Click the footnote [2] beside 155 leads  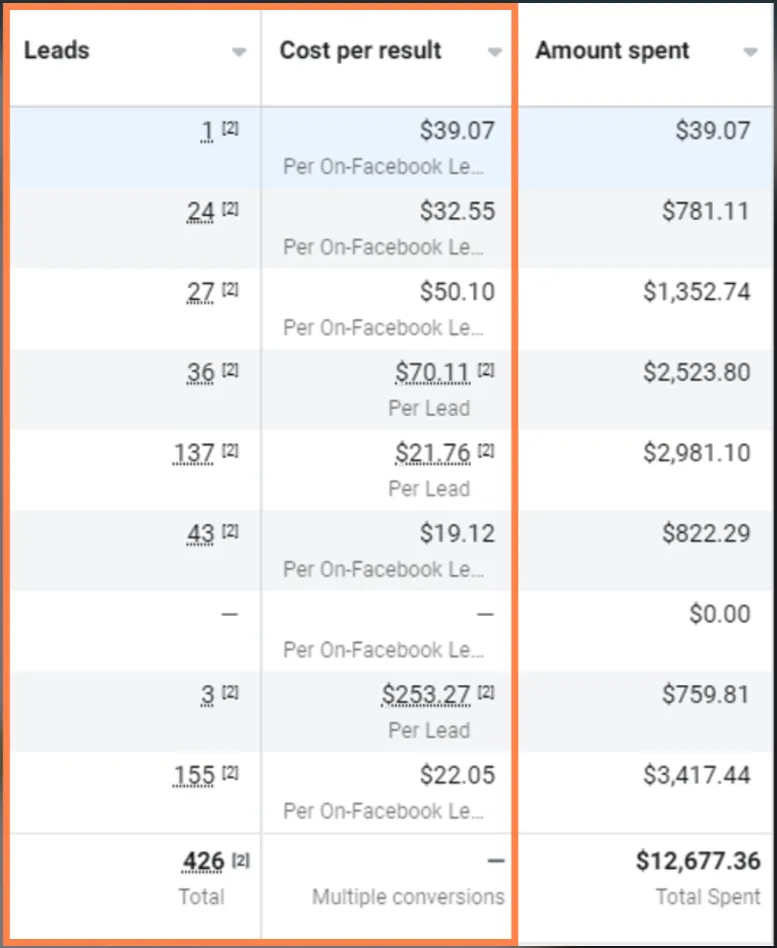pyautogui.click(x=230, y=772)
